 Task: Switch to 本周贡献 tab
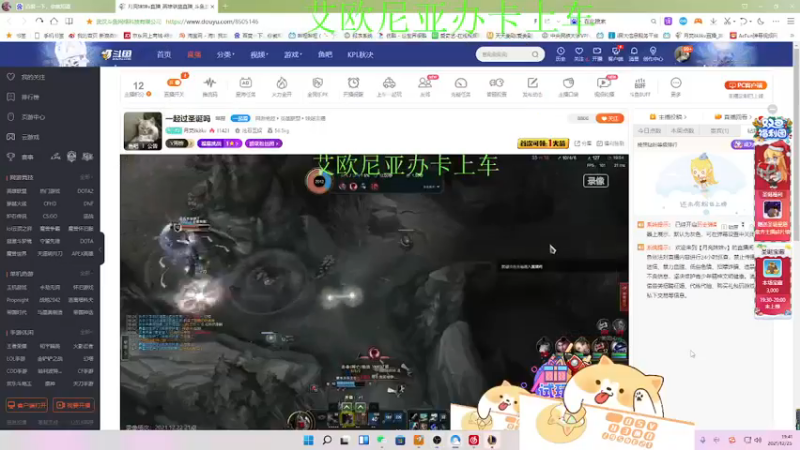(x=682, y=131)
